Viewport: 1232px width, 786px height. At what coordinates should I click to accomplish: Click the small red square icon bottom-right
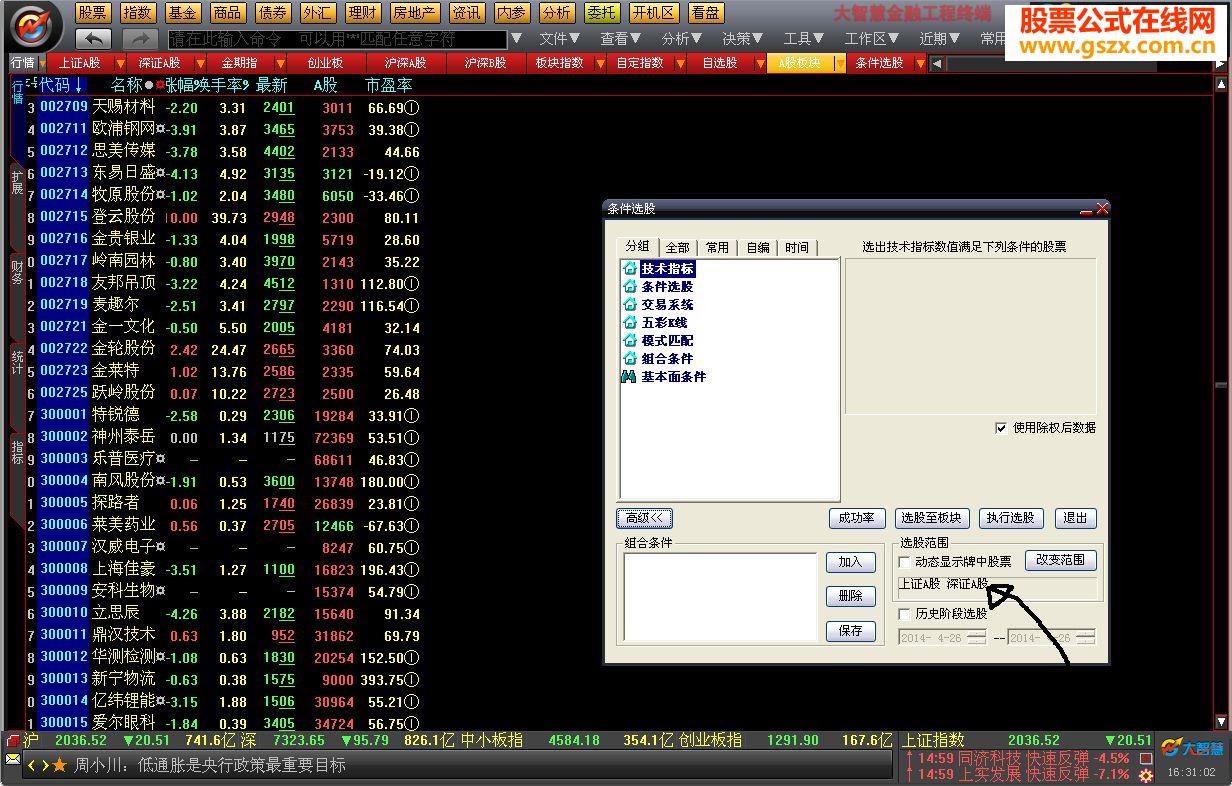[1146, 758]
